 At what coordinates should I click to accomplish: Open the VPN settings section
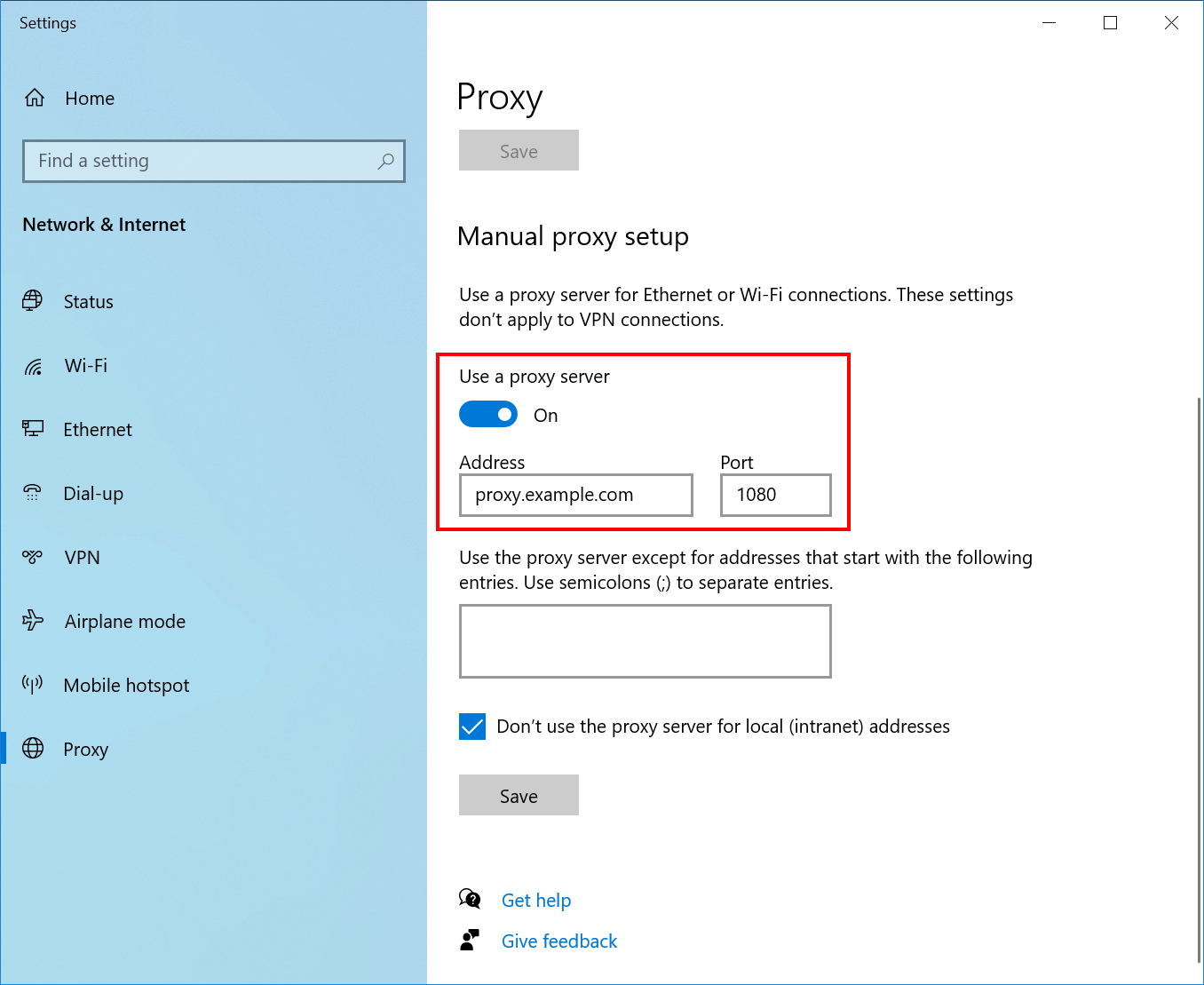(82, 557)
